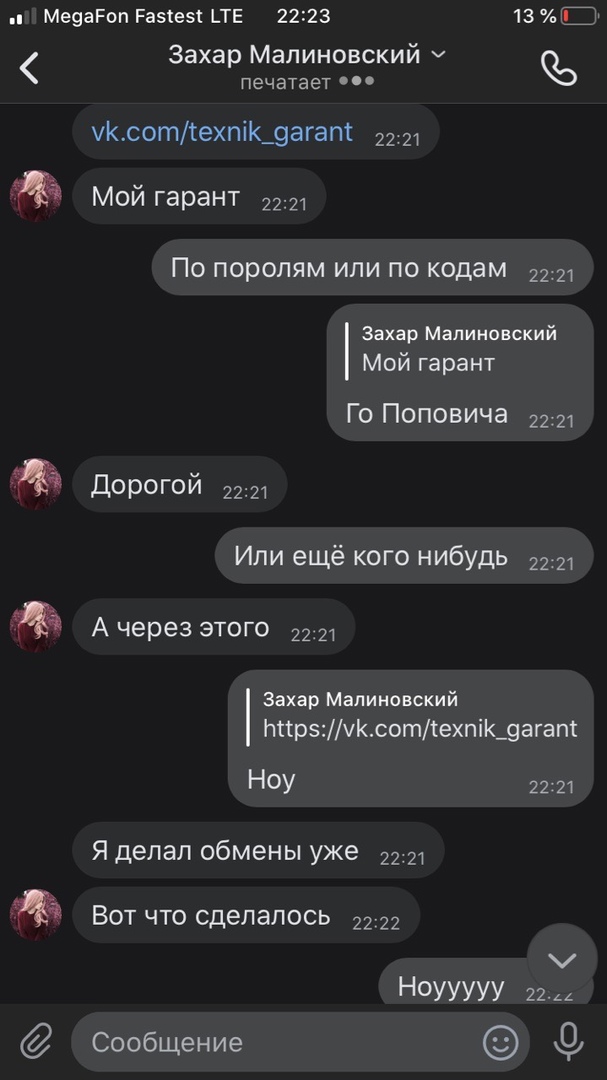Open the vk.com/texnik_garant link
Screen dimensions: 607x1080
pos(222,131)
